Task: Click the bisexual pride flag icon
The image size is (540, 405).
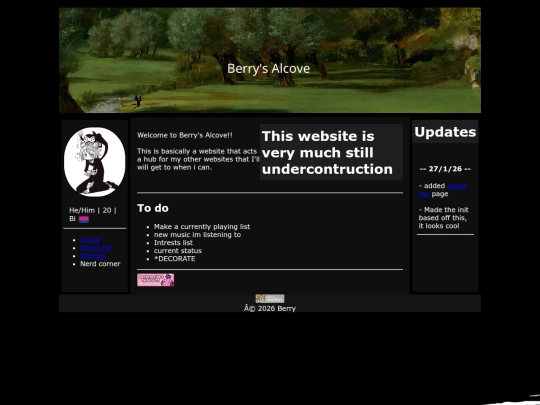Action: point(84,219)
